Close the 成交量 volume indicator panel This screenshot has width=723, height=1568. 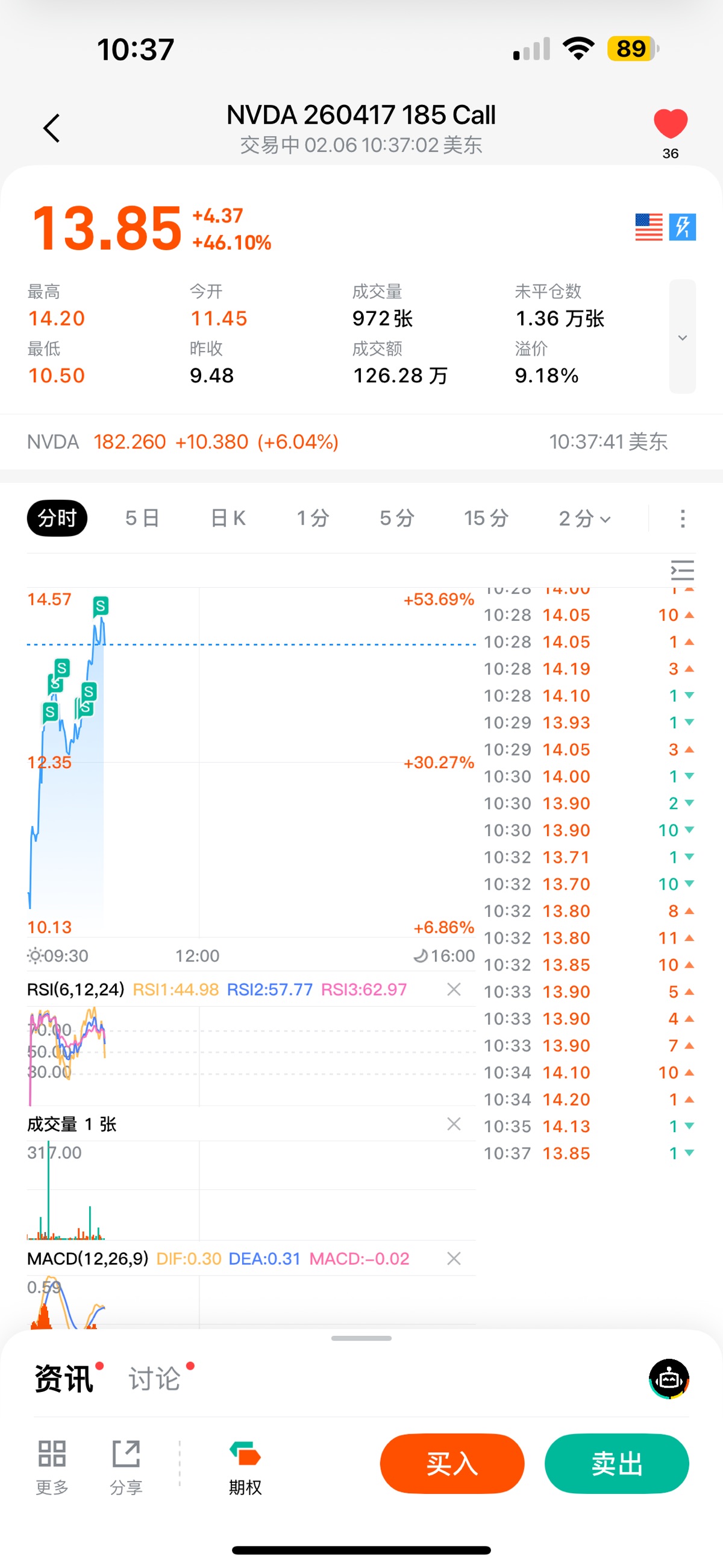click(x=454, y=1124)
